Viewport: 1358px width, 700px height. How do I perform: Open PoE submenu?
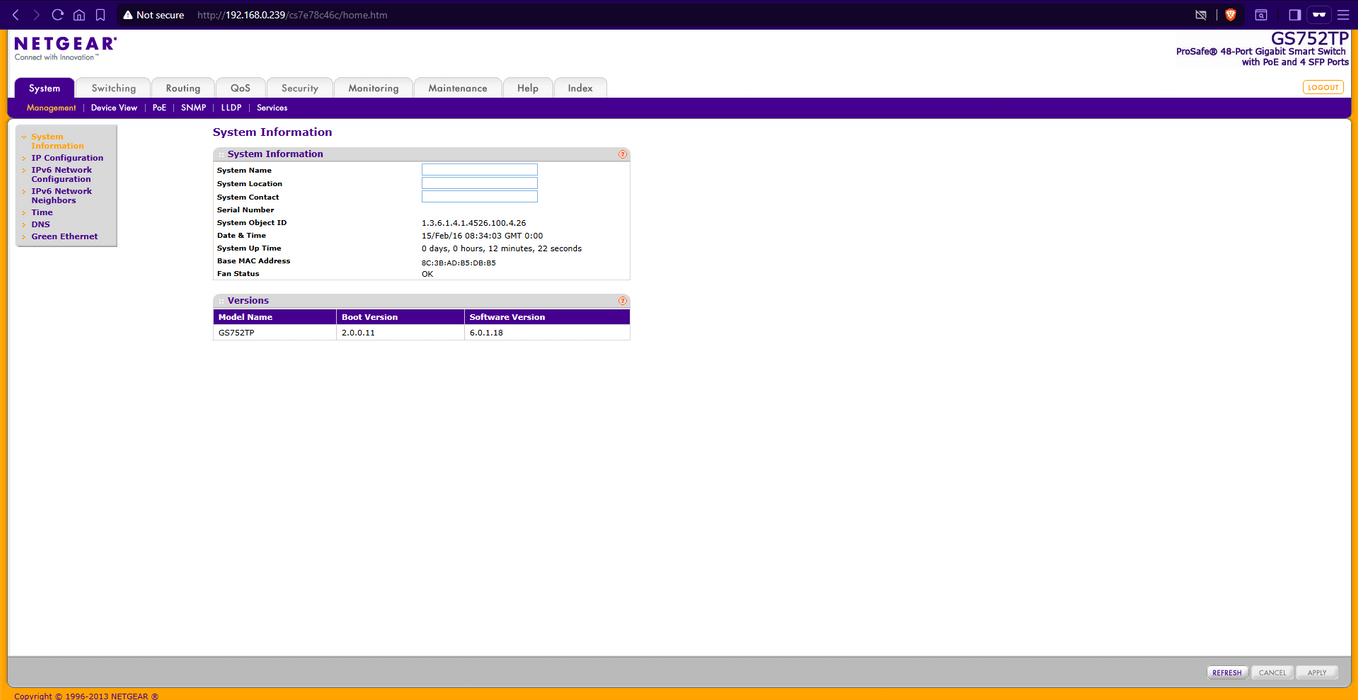point(159,108)
